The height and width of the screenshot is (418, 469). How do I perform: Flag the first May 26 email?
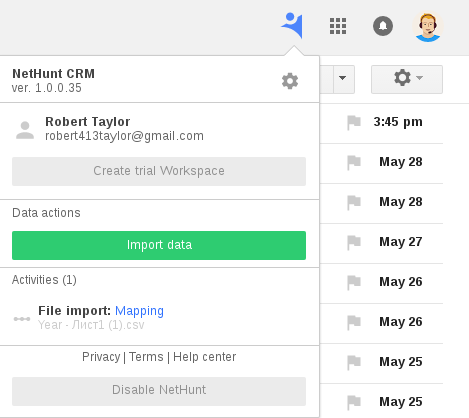(x=354, y=282)
